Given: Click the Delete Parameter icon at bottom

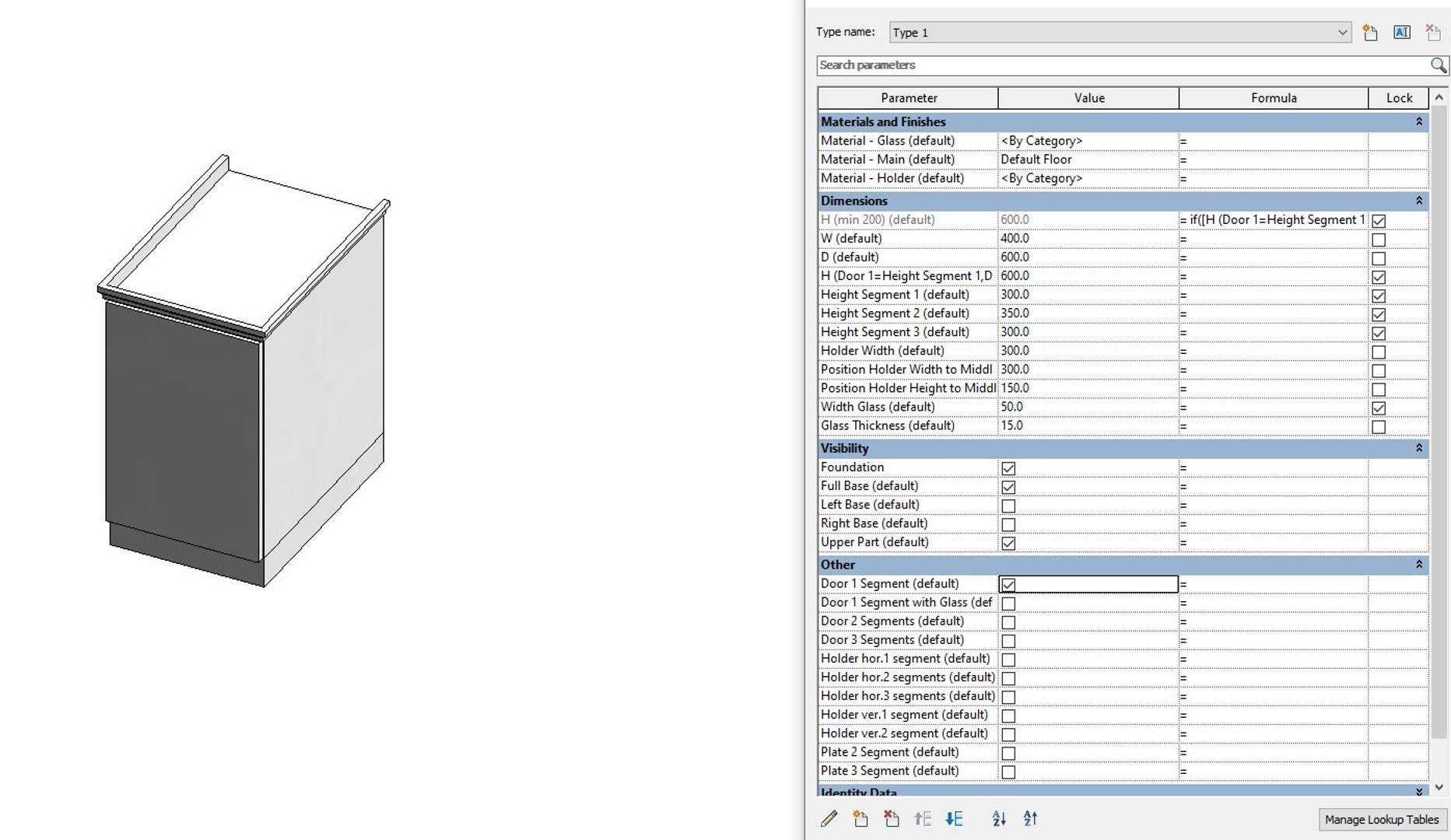Looking at the screenshot, I should (891, 818).
